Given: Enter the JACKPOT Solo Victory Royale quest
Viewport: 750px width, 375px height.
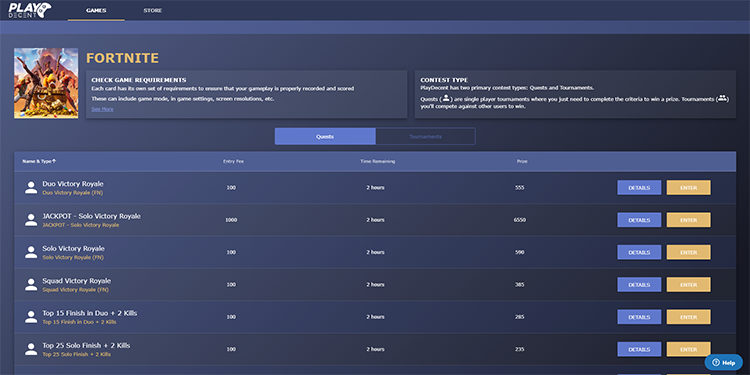Looking at the screenshot, I should click(x=688, y=220).
